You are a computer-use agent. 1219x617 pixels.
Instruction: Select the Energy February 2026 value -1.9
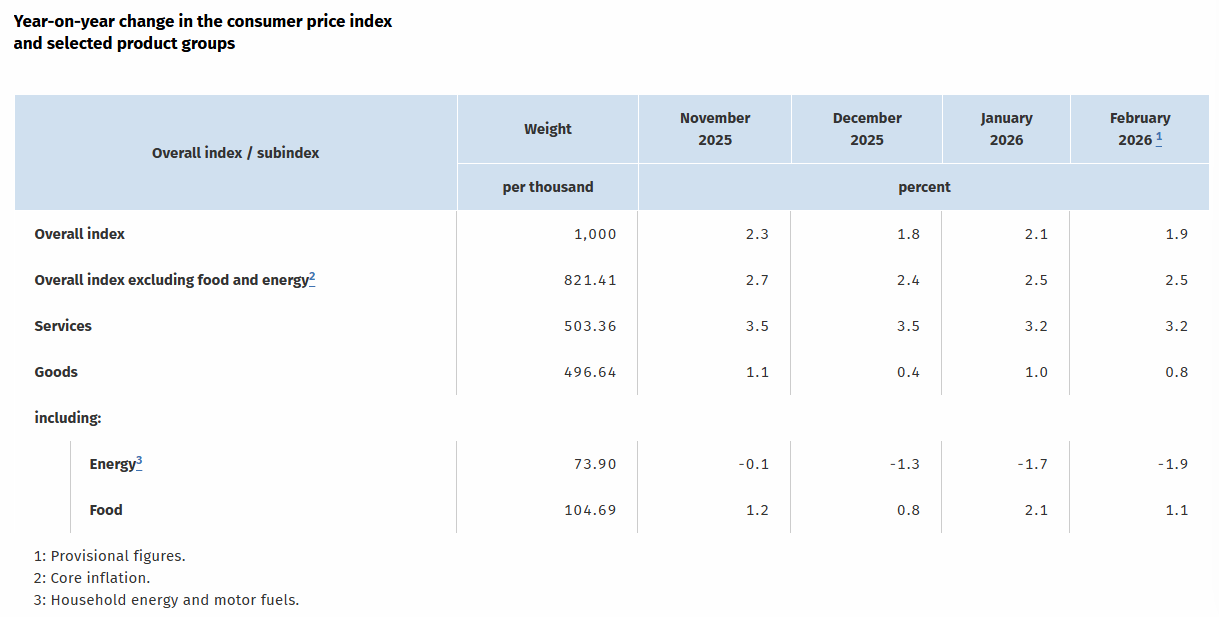(1174, 464)
